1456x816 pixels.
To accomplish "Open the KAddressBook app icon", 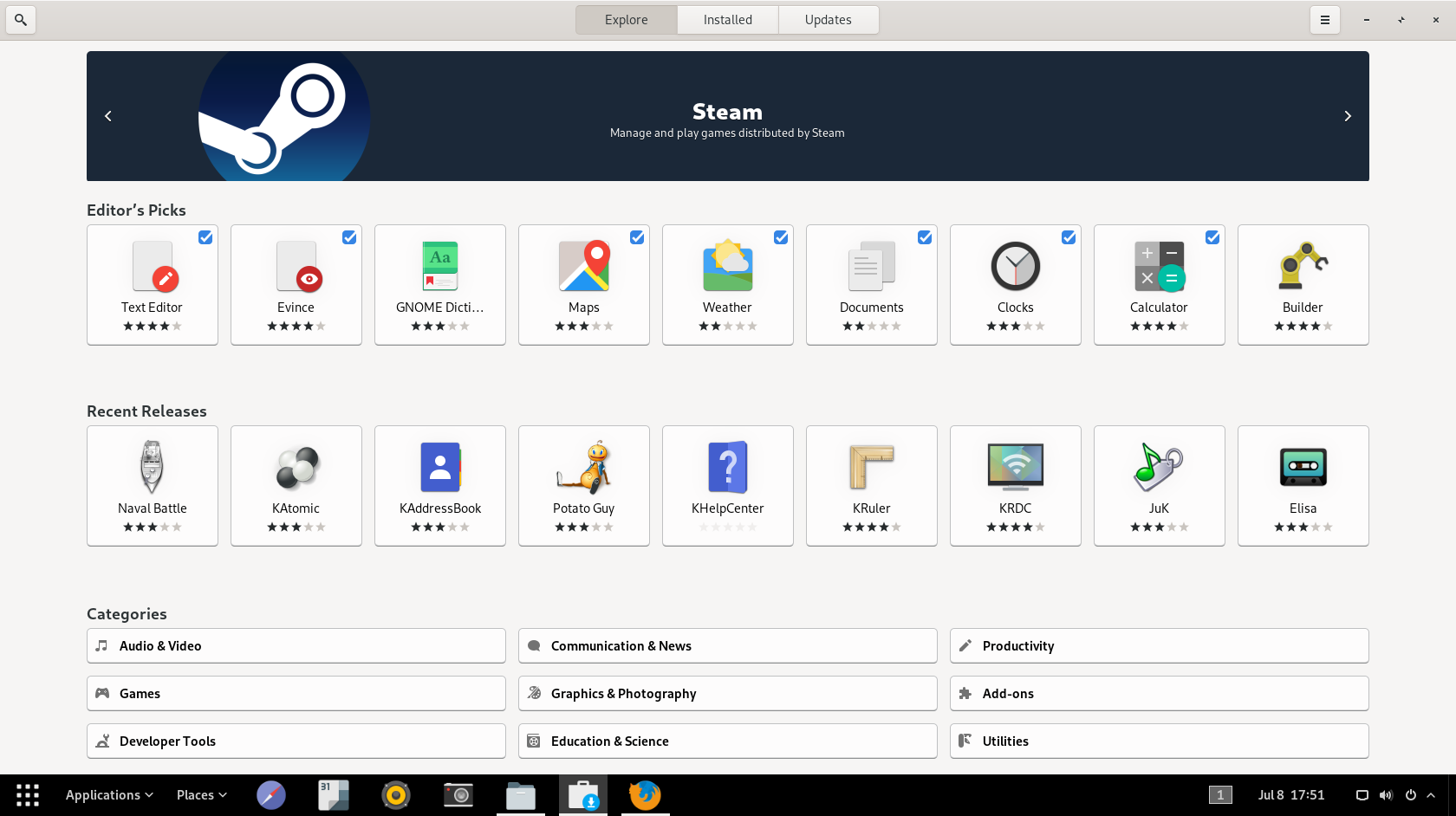I will 440,467.
